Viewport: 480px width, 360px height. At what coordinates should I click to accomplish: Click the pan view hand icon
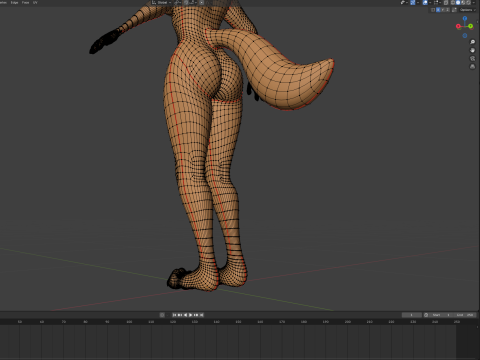(x=472, y=50)
